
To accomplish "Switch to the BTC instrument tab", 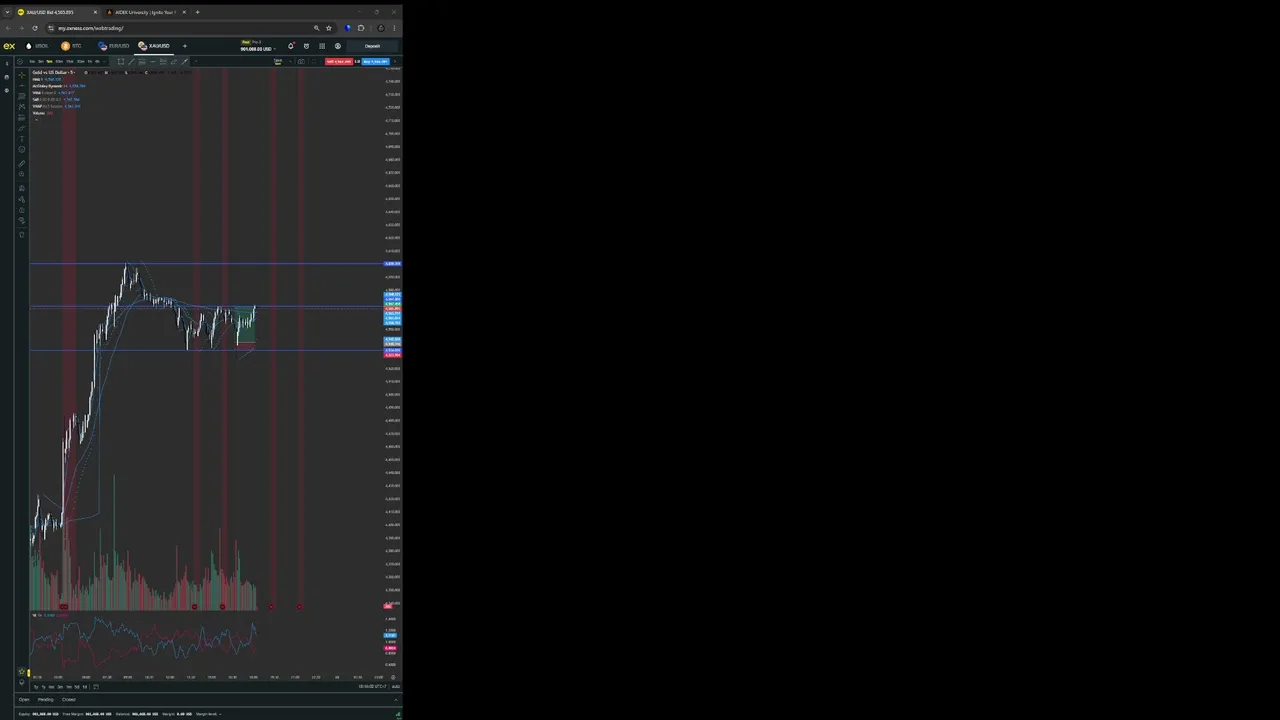I will click(x=71, y=46).
